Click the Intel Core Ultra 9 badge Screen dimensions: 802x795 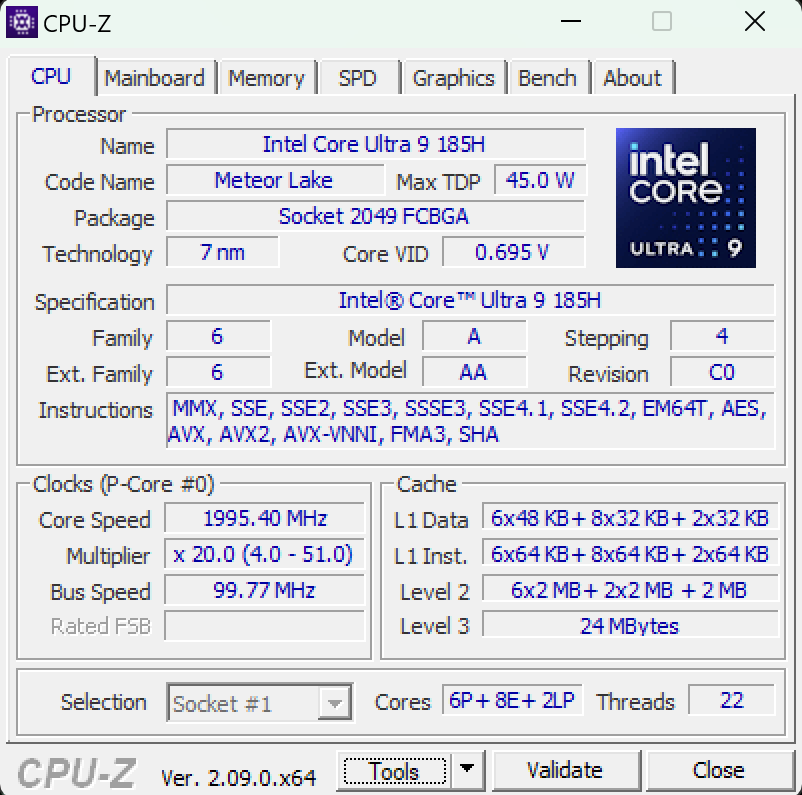click(x=686, y=198)
